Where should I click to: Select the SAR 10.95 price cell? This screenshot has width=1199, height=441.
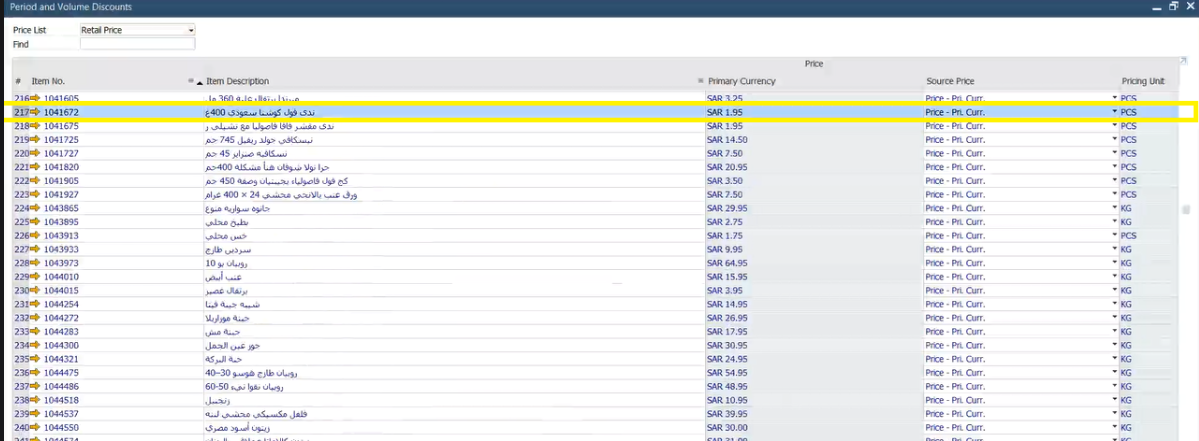814,401
